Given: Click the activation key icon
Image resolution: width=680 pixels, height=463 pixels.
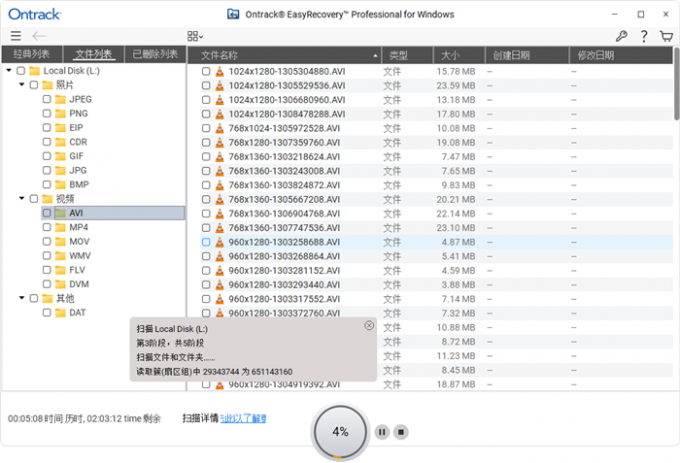Looking at the screenshot, I should 621,36.
